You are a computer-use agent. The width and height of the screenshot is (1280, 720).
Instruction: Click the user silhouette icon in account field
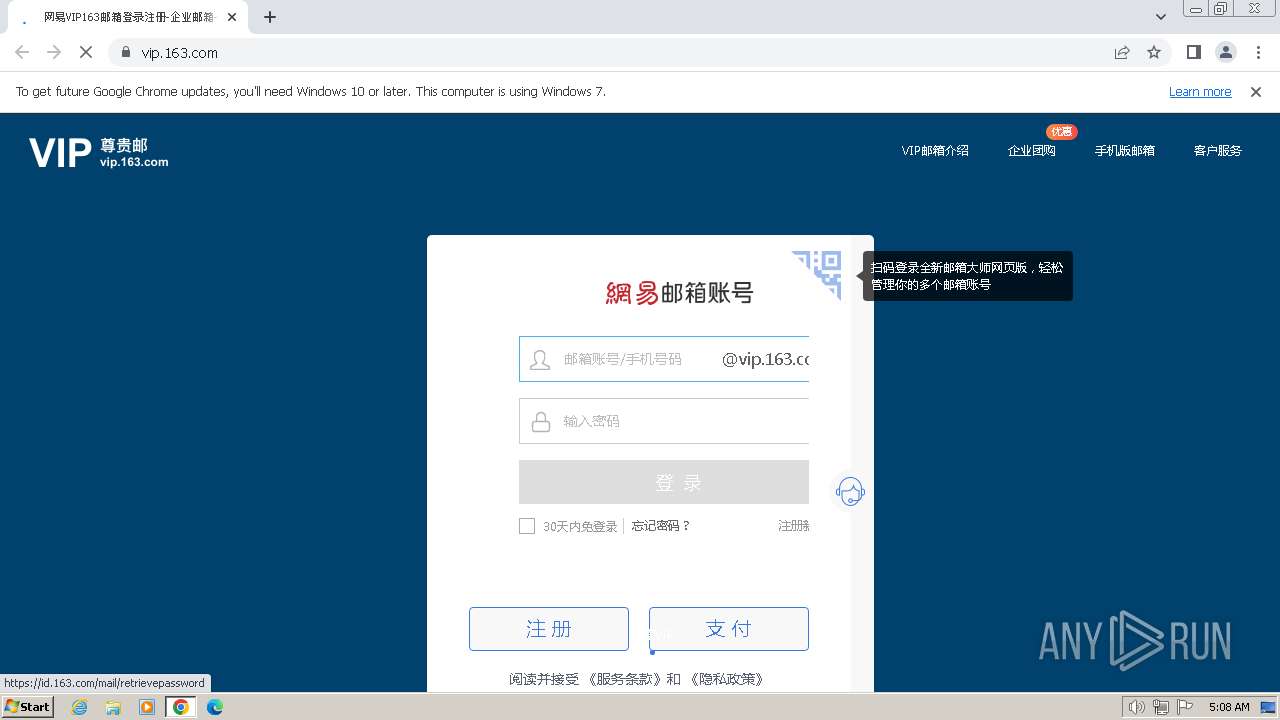540,360
